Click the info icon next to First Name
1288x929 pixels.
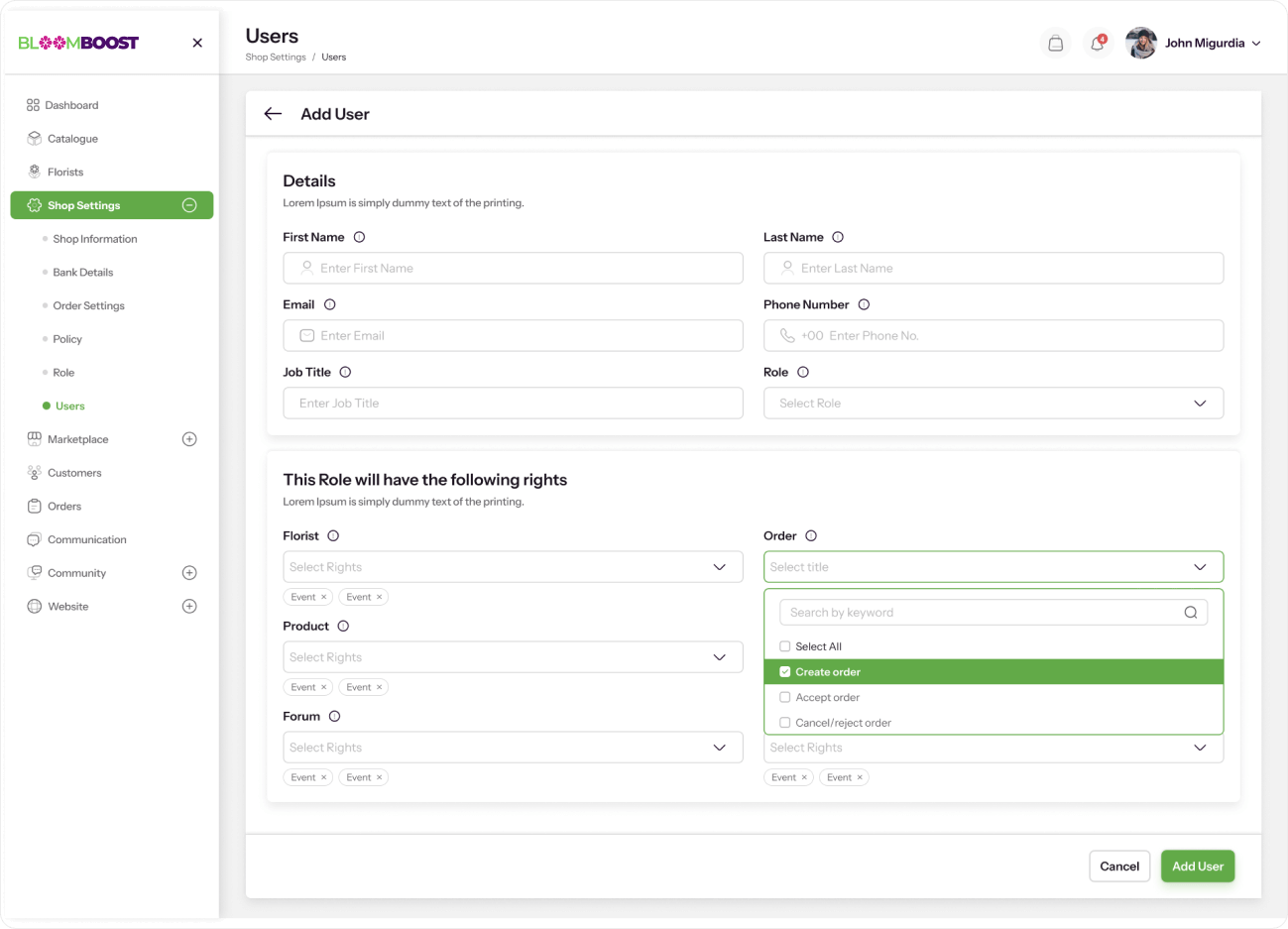(x=359, y=237)
